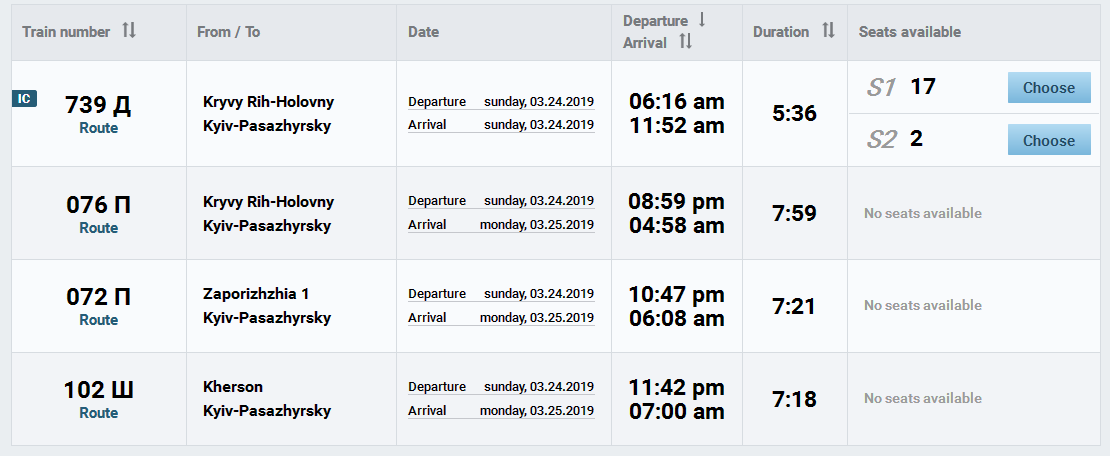Screen dimensions: 1110x456
Task: Open Route link for train 739 Д
Action: point(98,128)
